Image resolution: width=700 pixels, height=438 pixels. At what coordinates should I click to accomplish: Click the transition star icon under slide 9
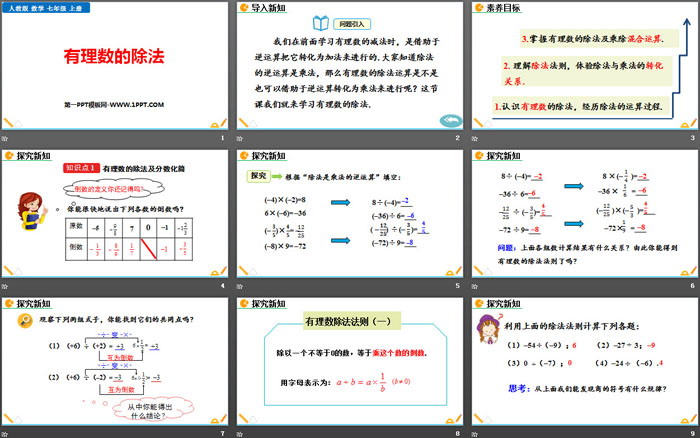475,434
